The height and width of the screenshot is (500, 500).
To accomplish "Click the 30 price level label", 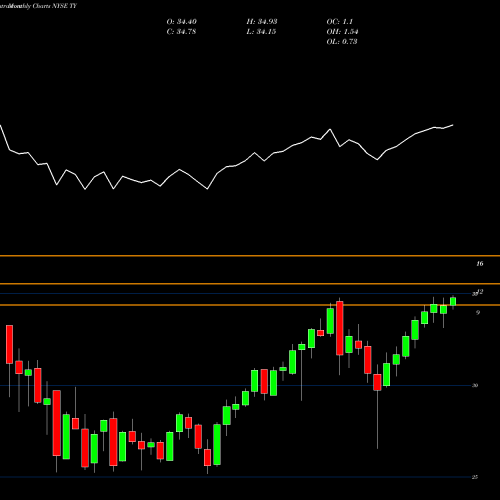I will point(475,386).
